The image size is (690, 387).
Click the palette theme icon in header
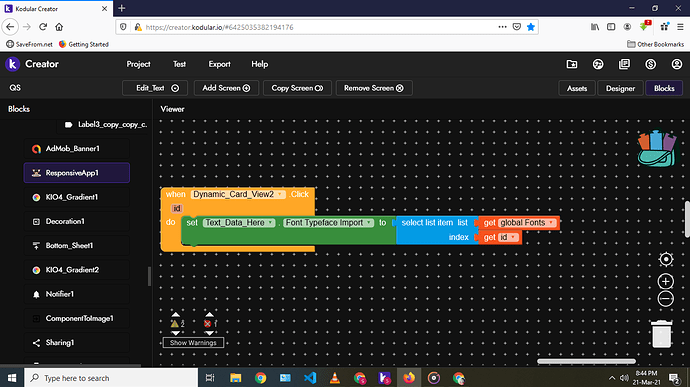(598, 64)
